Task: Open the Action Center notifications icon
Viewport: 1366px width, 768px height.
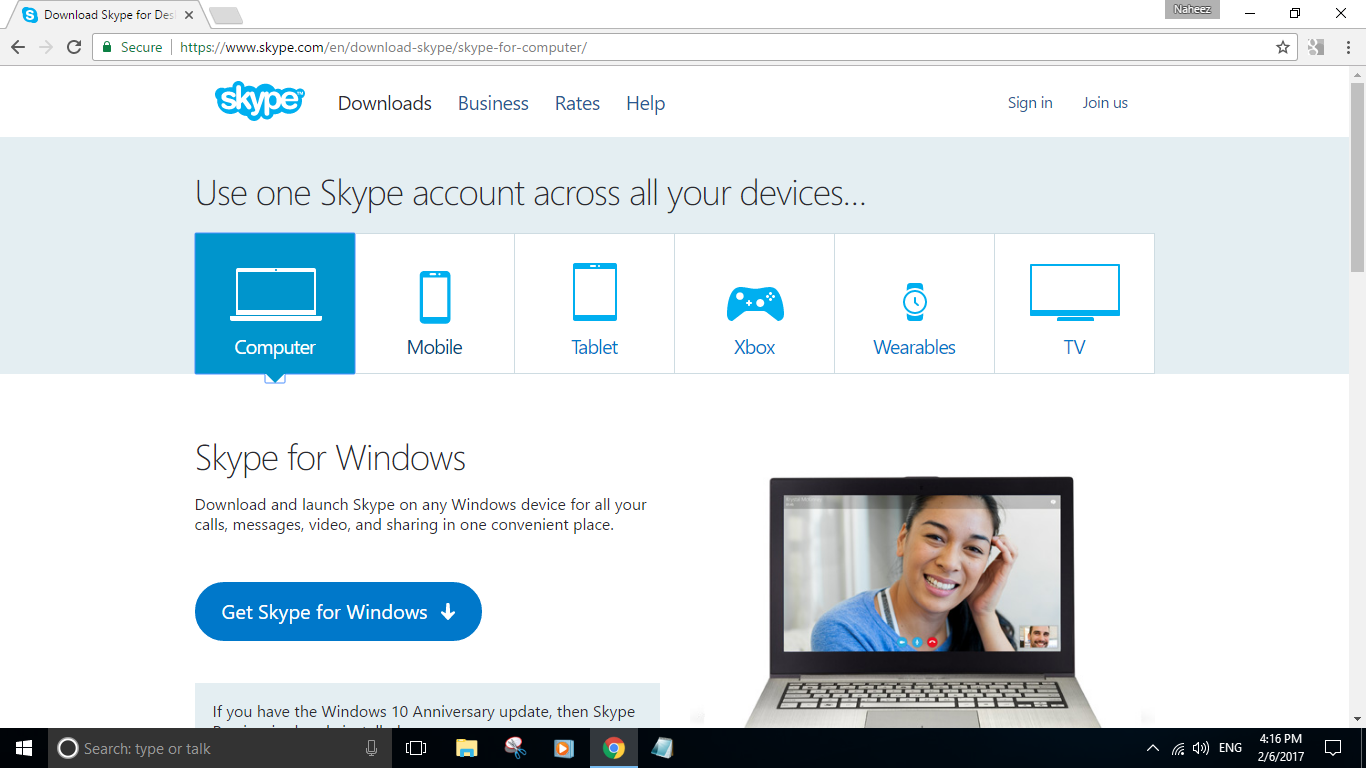Action: pos(1333,748)
